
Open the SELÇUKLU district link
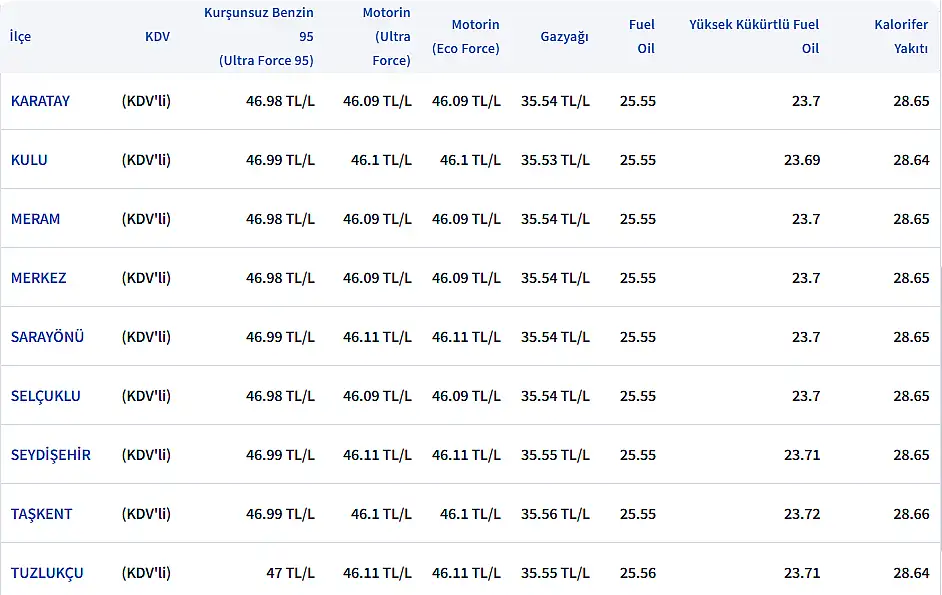click(46, 396)
